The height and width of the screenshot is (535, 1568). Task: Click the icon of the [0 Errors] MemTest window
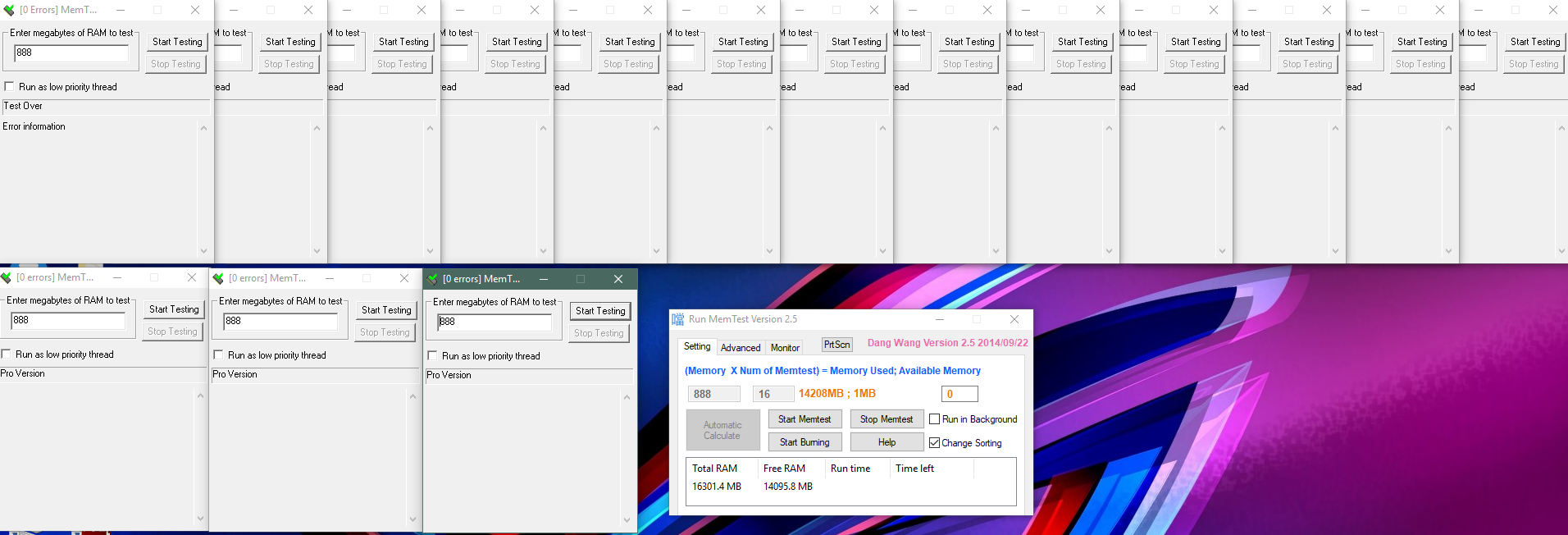point(9,10)
